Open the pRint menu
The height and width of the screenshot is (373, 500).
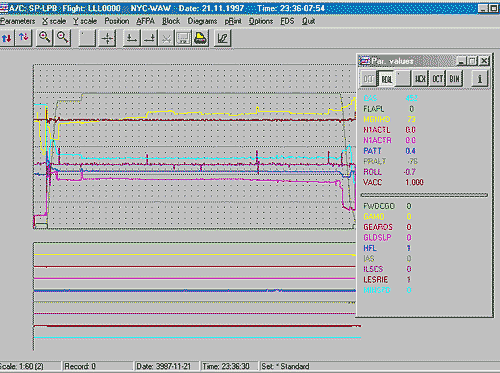tap(233, 21)
